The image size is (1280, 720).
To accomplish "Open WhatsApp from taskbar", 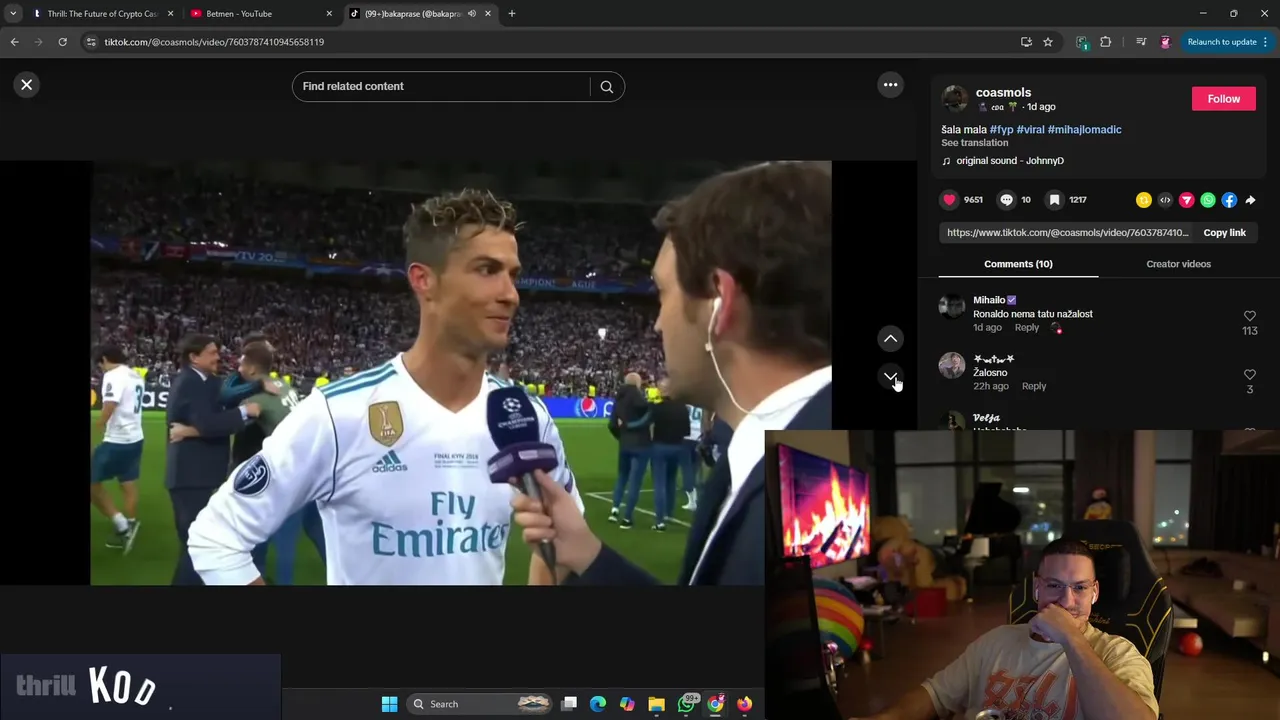I will 687,704.
